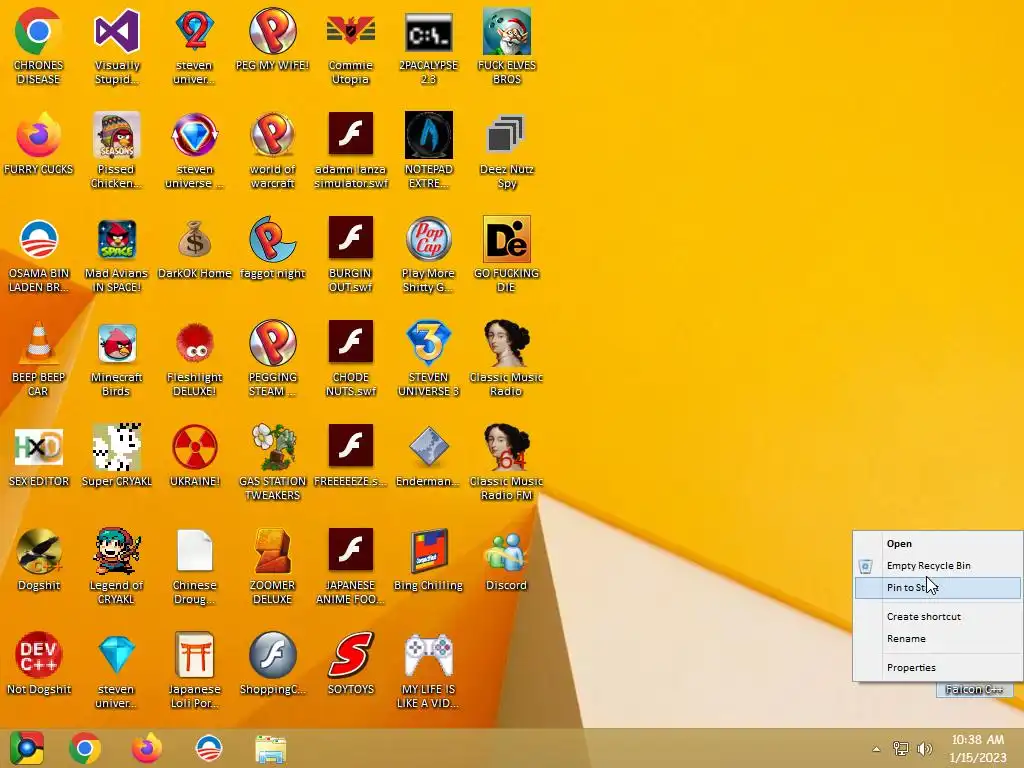Click the Obama logo taskbar icon

pyautogui.click(x=209, y=748)
